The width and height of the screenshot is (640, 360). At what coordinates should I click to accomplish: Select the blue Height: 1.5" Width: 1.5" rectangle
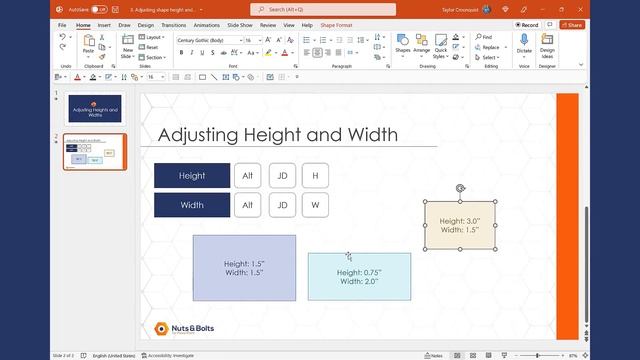point(244,268)
